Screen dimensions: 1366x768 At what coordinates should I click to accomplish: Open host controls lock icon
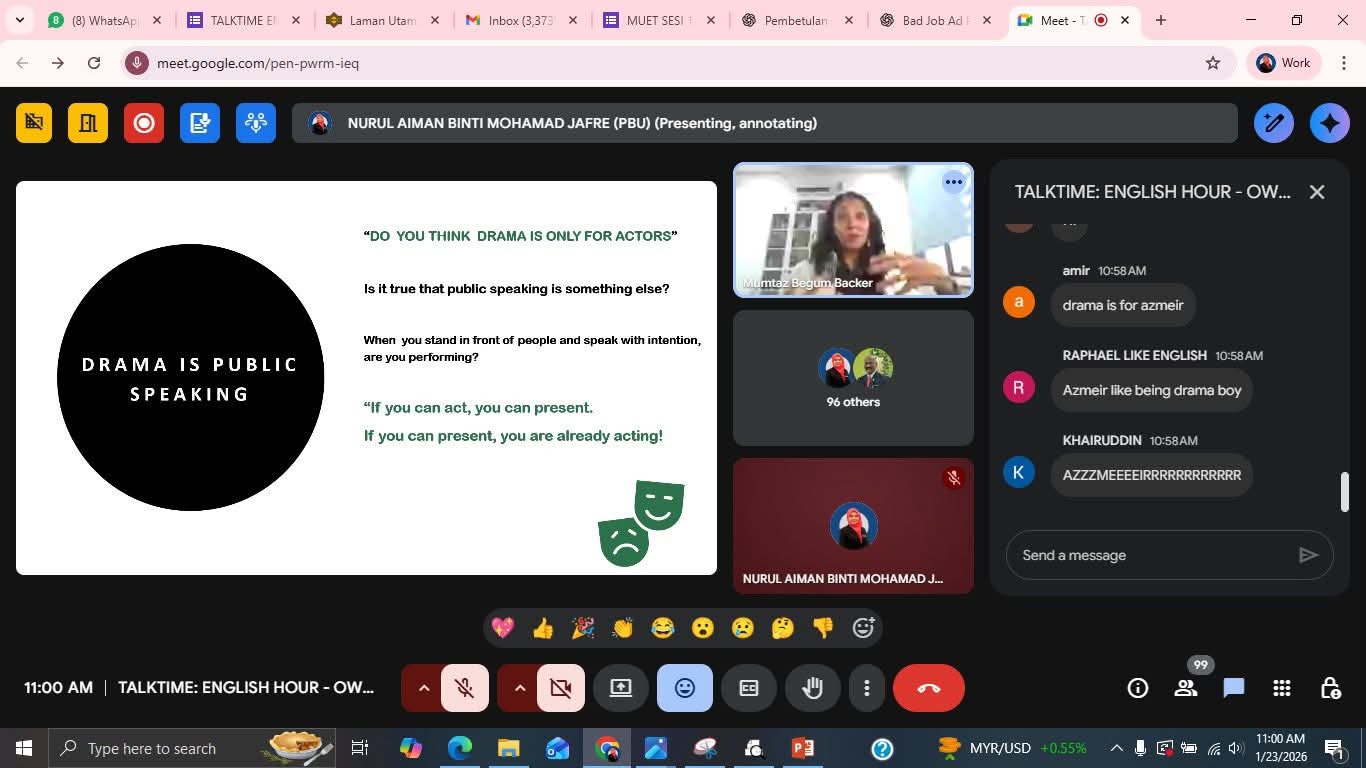click(x=1330, y=688)
